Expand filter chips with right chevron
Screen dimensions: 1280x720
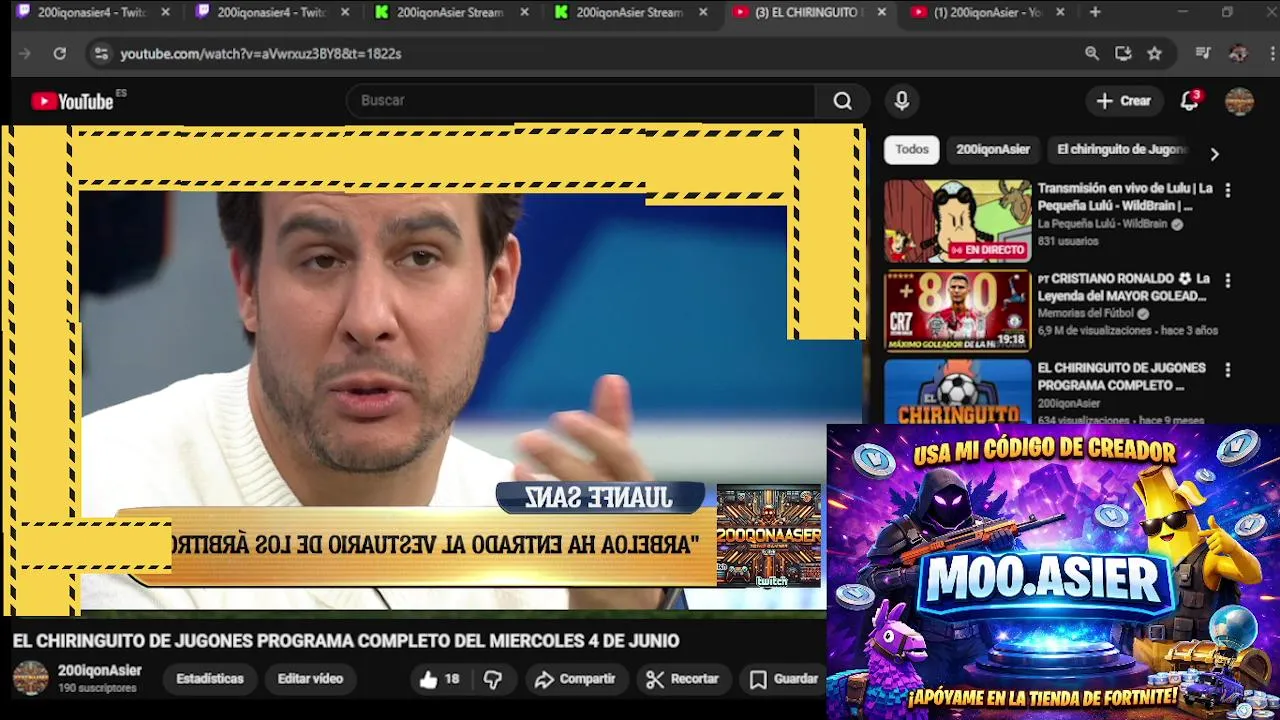click(1214, 154)
